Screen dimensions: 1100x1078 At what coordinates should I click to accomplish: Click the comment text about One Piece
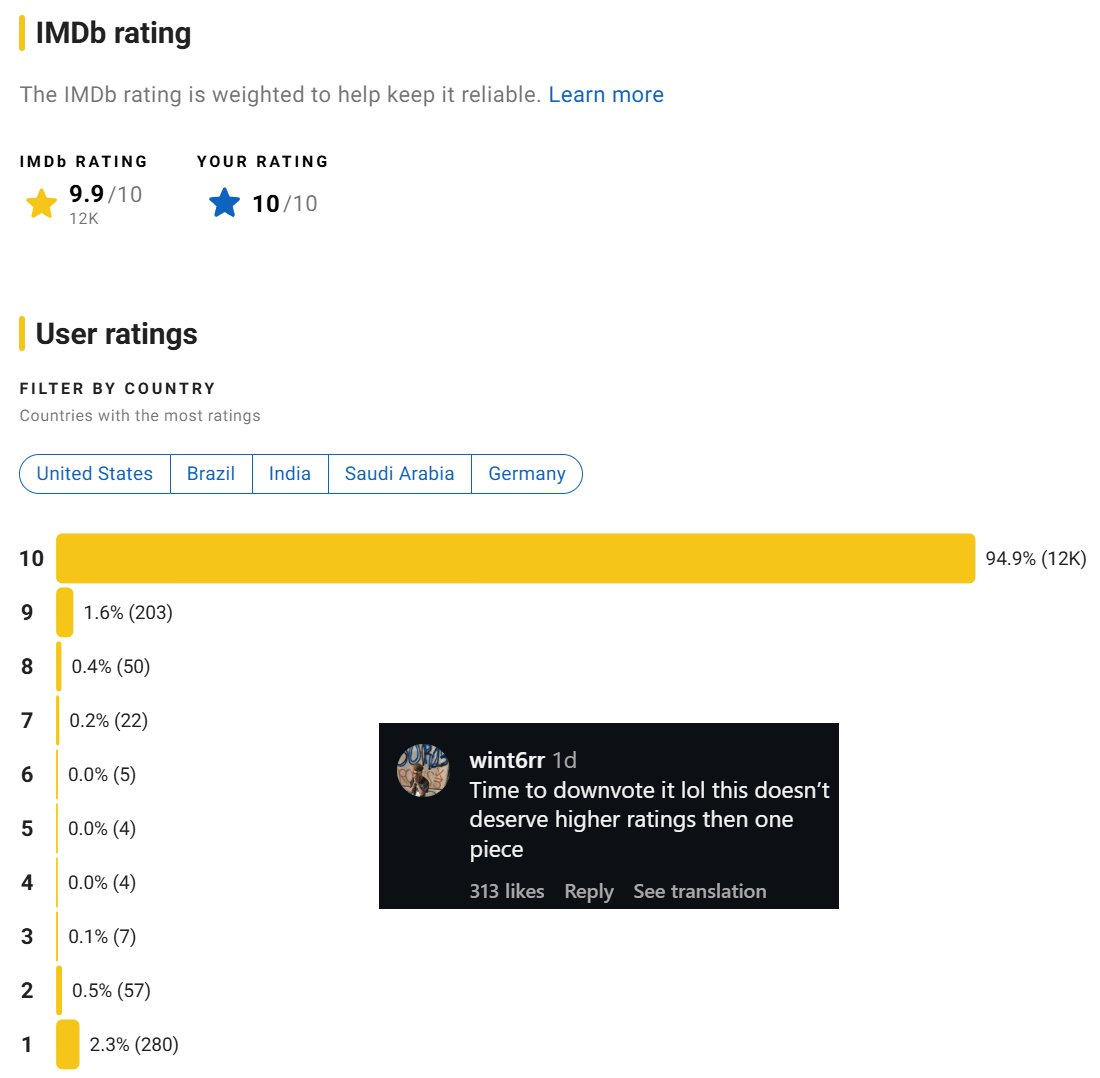[x=649, y=819]
